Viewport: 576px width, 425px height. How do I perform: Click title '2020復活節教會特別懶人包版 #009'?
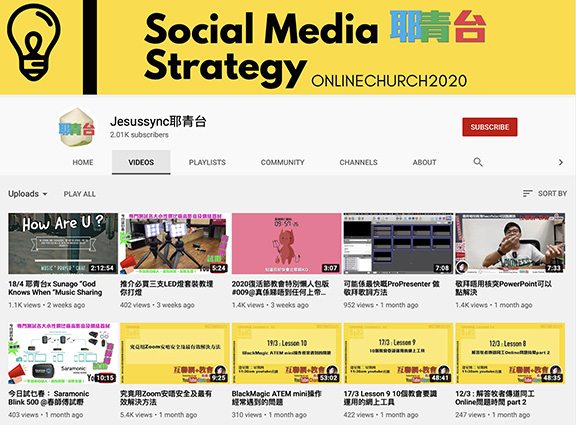pos(280,288)
